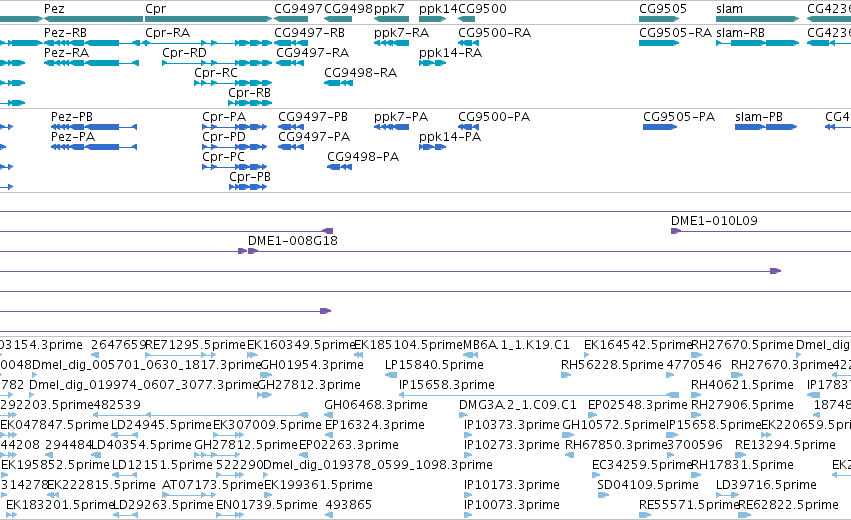Click EST RH40621.5prime
This screenshot has height=520, width=851.
[742, 385]
